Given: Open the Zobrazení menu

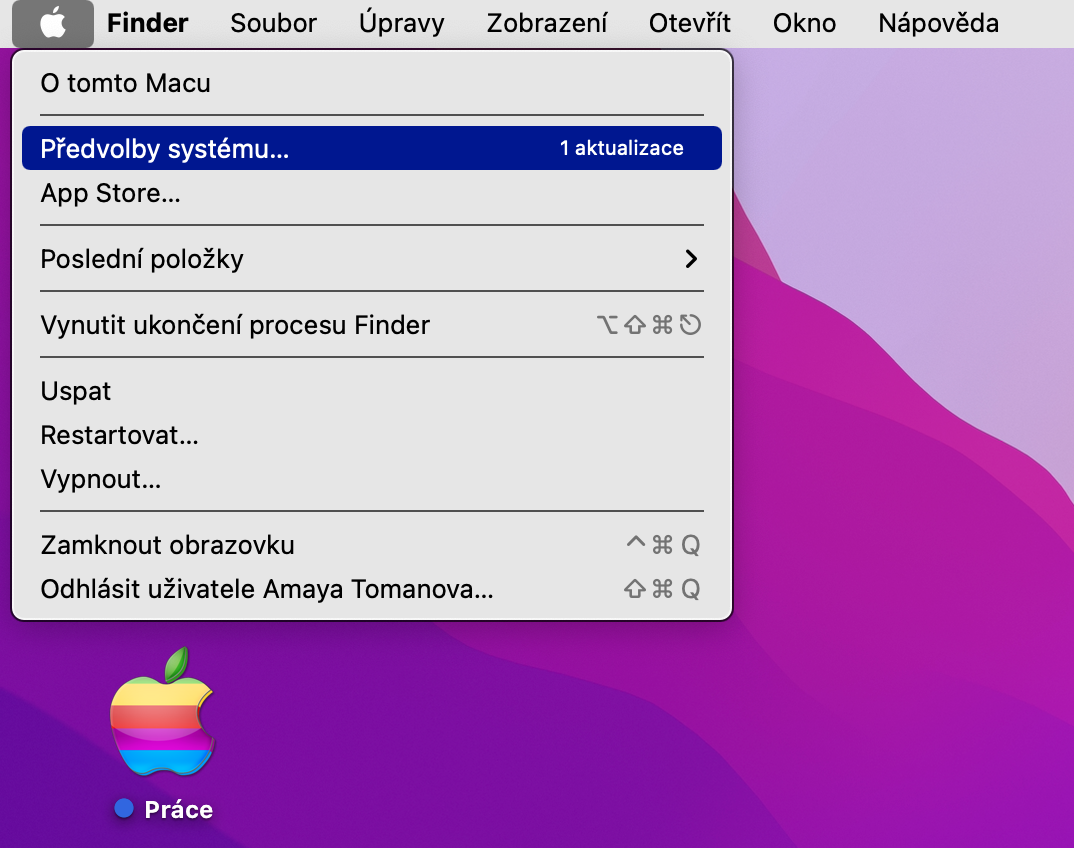Looking at the screenshot, I should pos(547,23).
